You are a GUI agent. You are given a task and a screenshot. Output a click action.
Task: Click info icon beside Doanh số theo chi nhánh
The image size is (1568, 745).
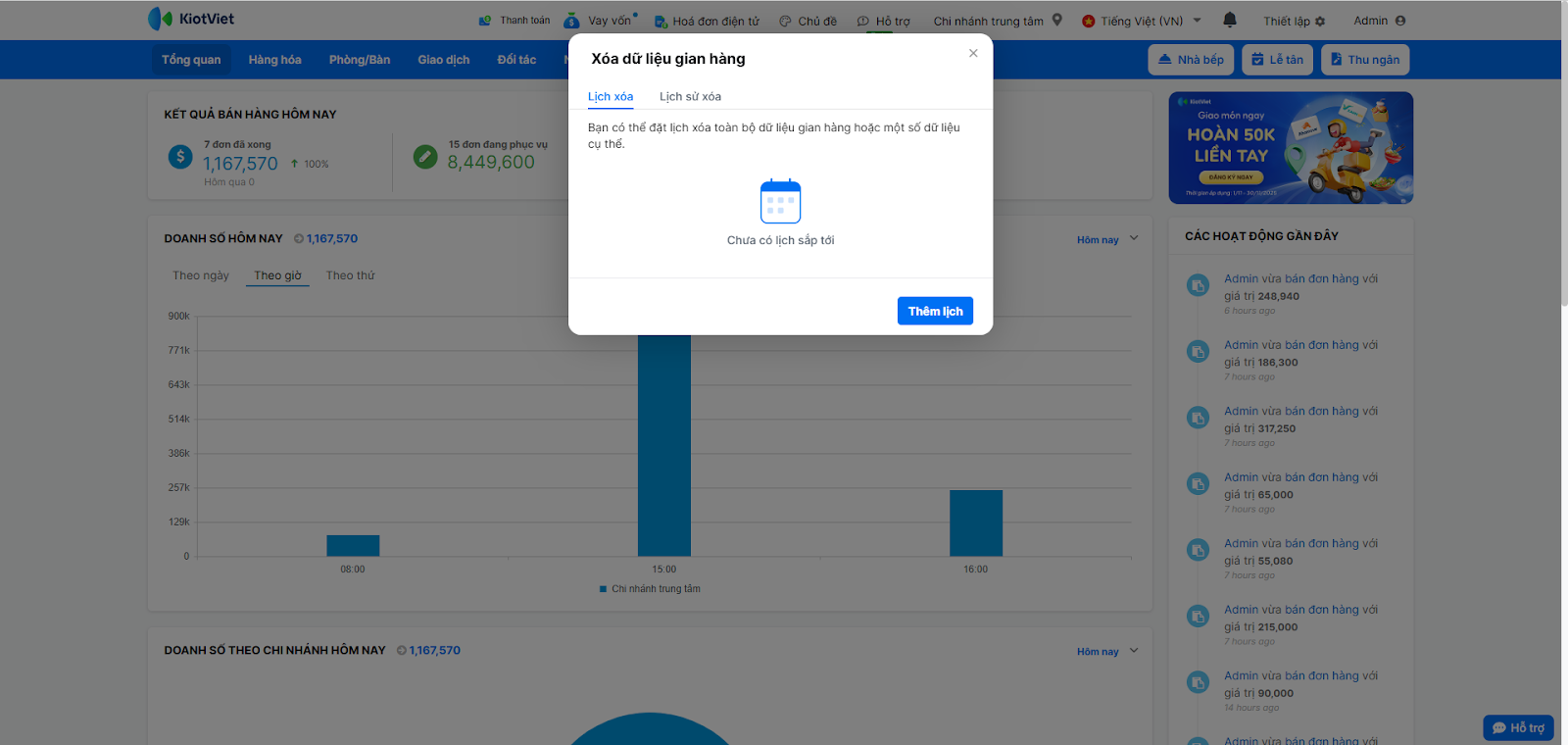tap(402, 650)
